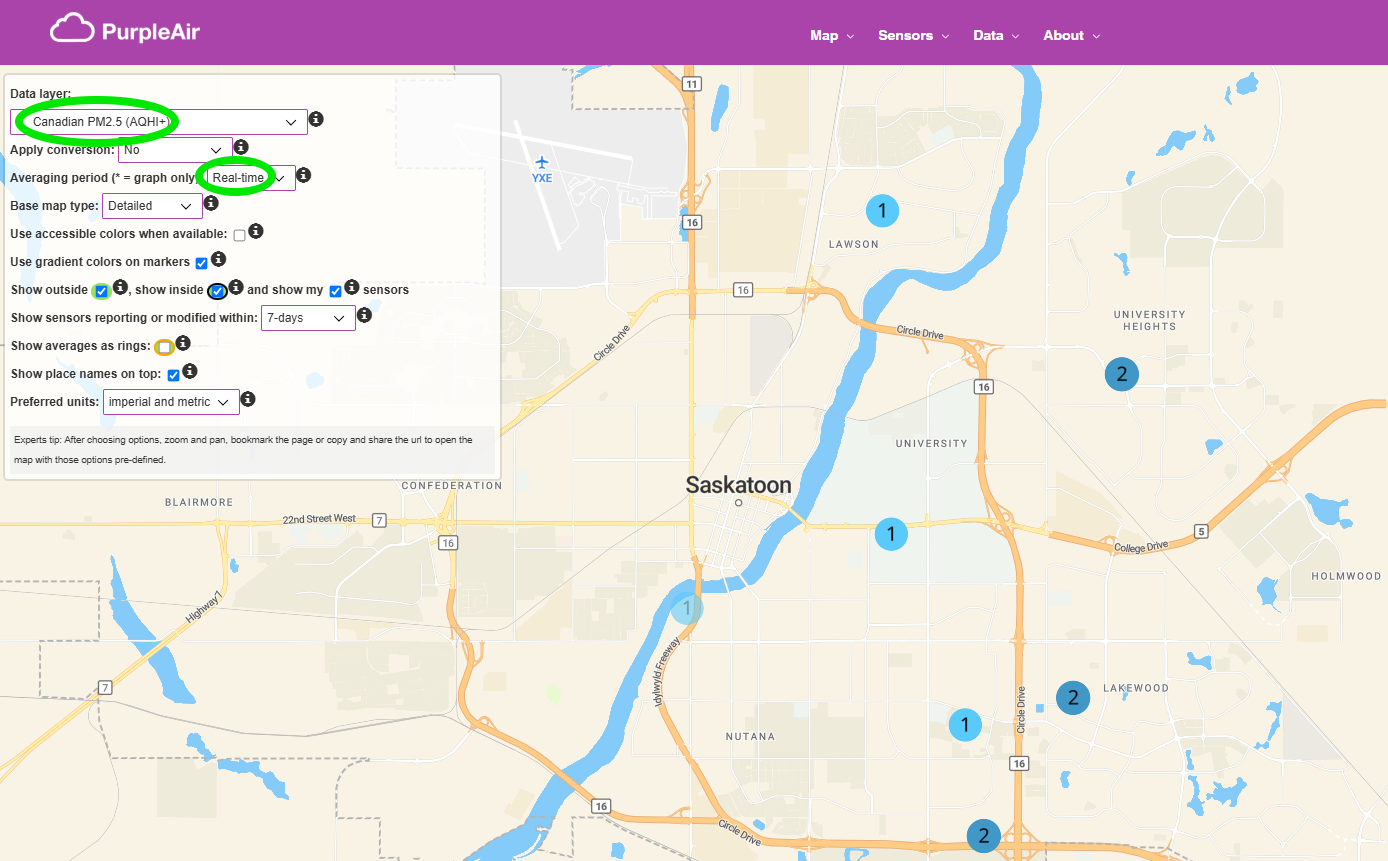
Task: Click CONFEDERATION neighborhood label
Action: (x=452, y=486)
